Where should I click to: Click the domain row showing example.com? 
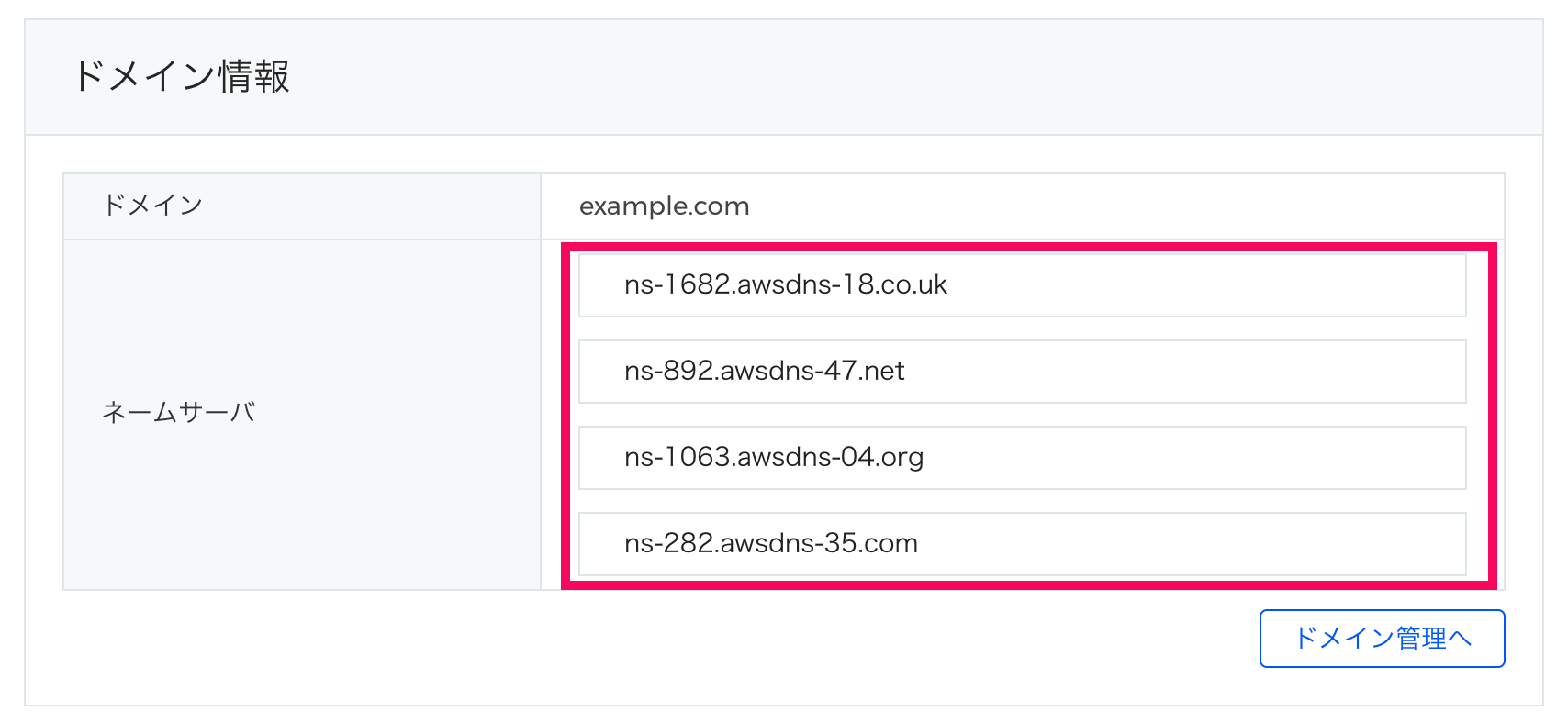[784, 206]
